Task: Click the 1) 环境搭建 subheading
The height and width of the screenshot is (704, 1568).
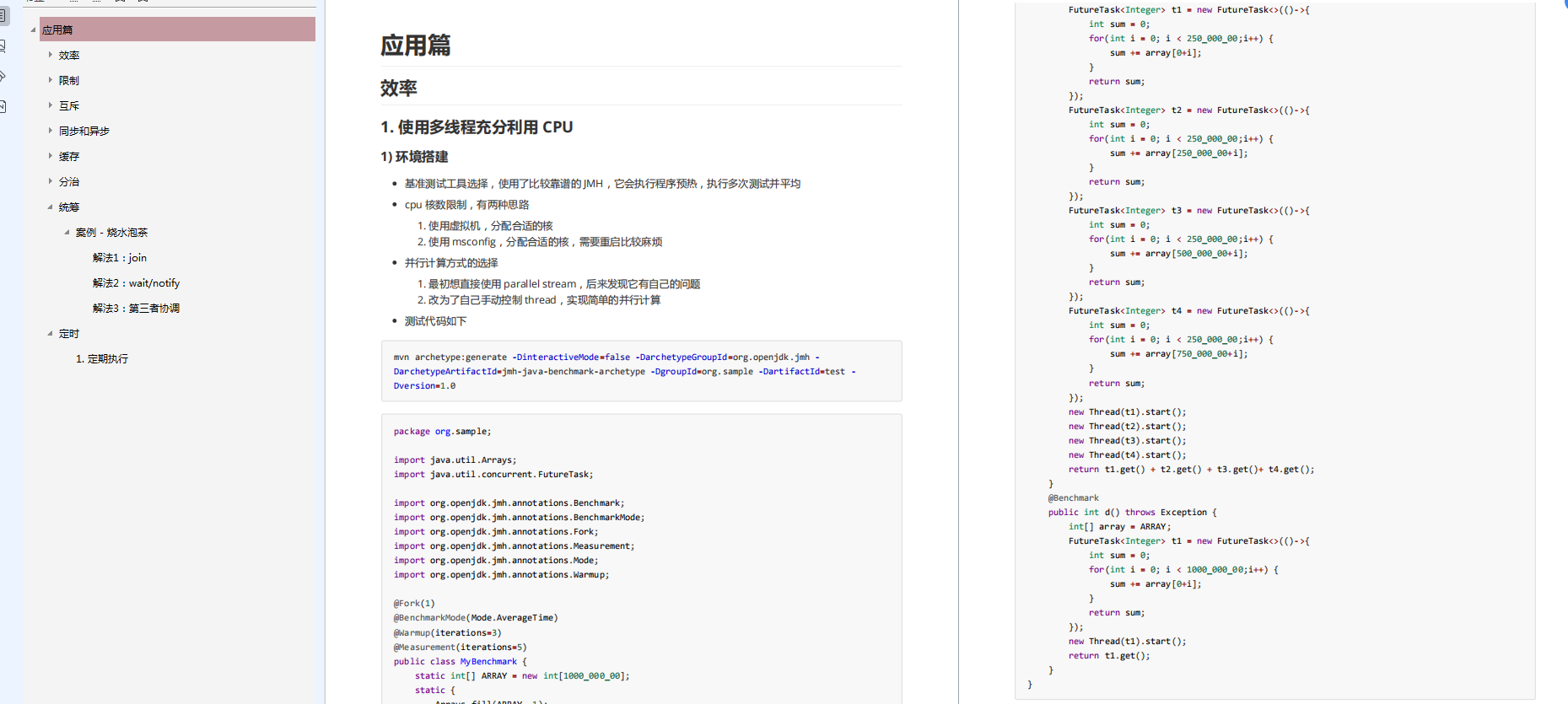Action: pos(414,157)
